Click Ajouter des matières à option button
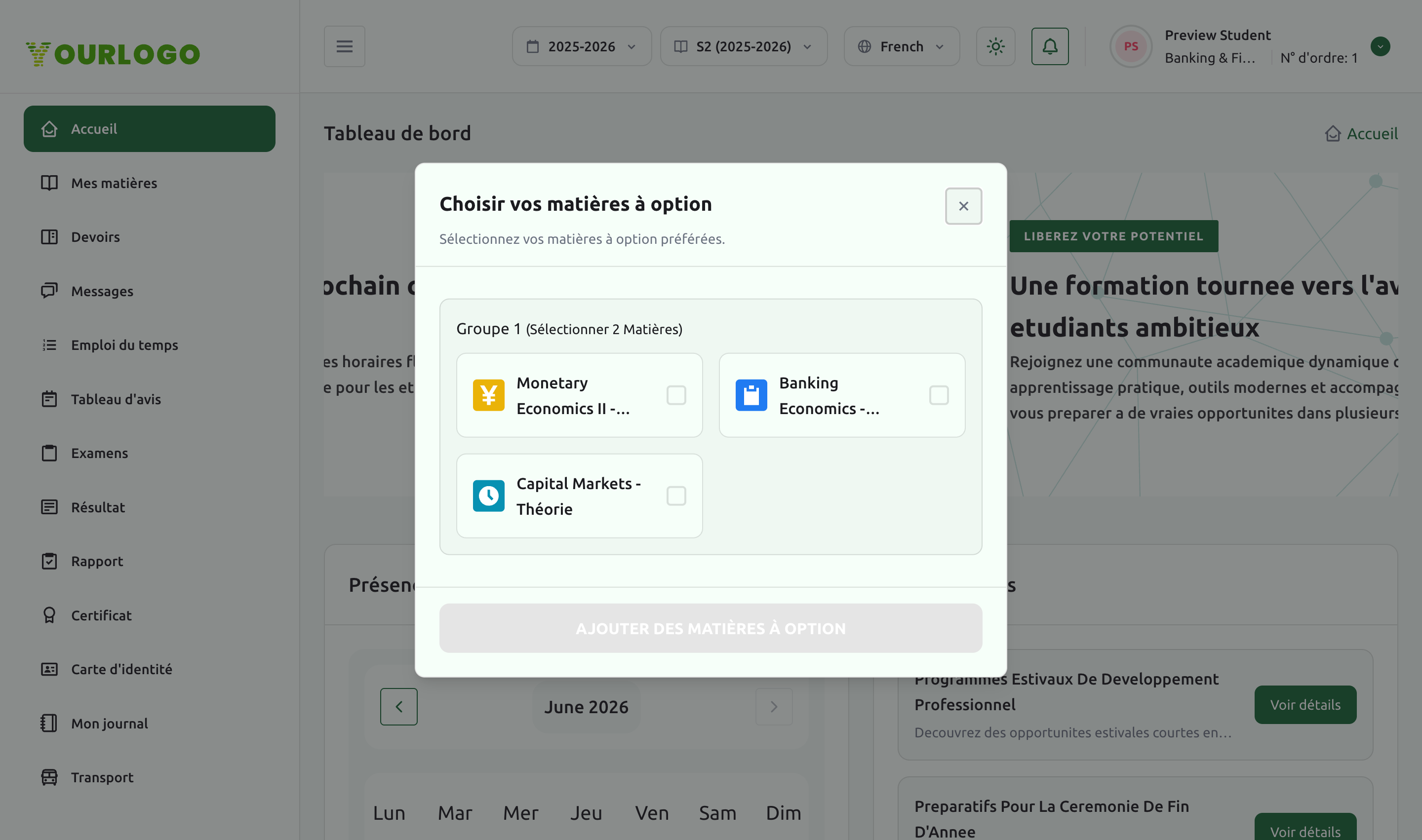Screen dimensions: 1422x840 click(711, 628)
